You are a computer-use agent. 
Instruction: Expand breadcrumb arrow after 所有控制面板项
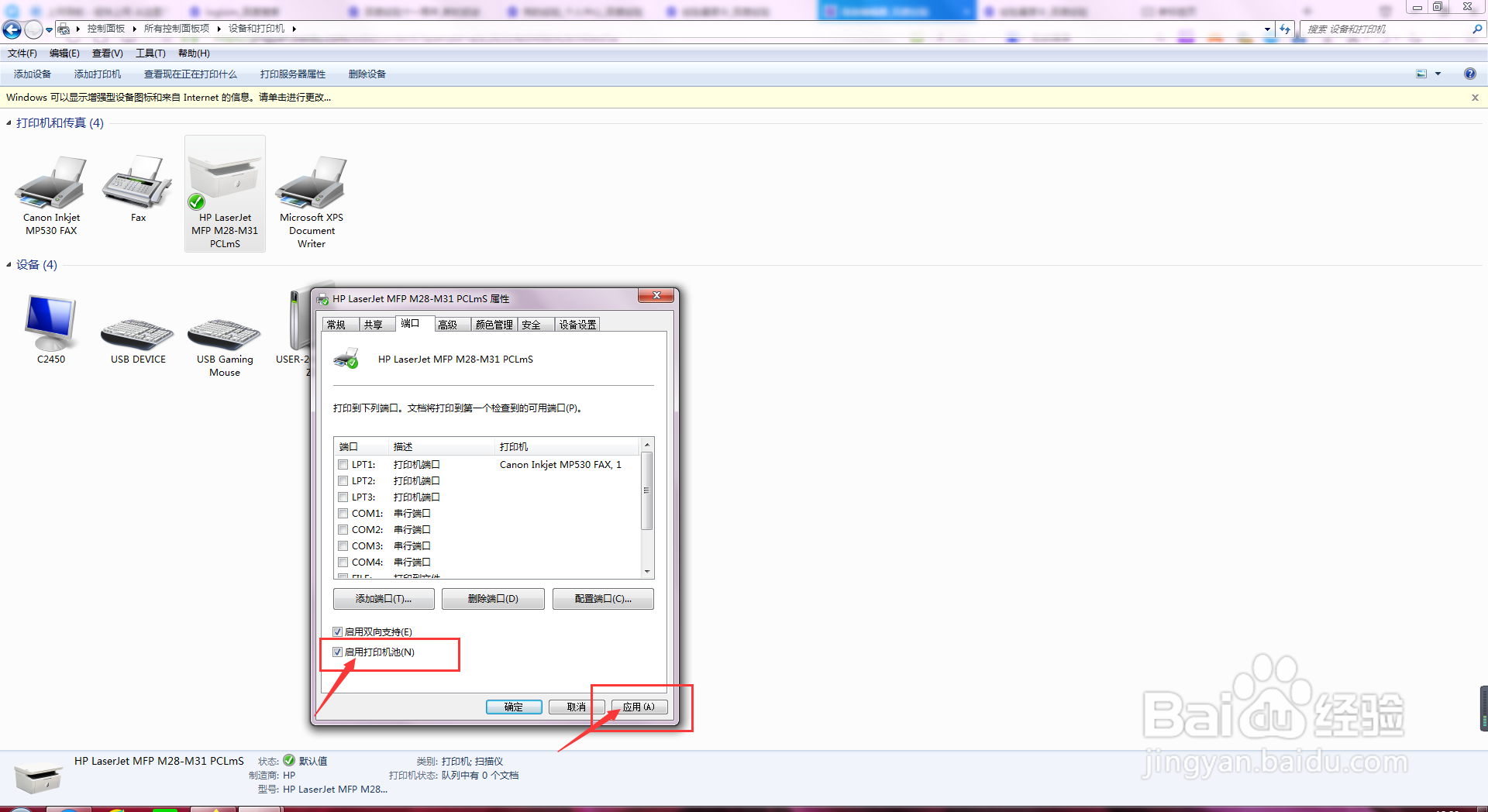coord(219,29)
